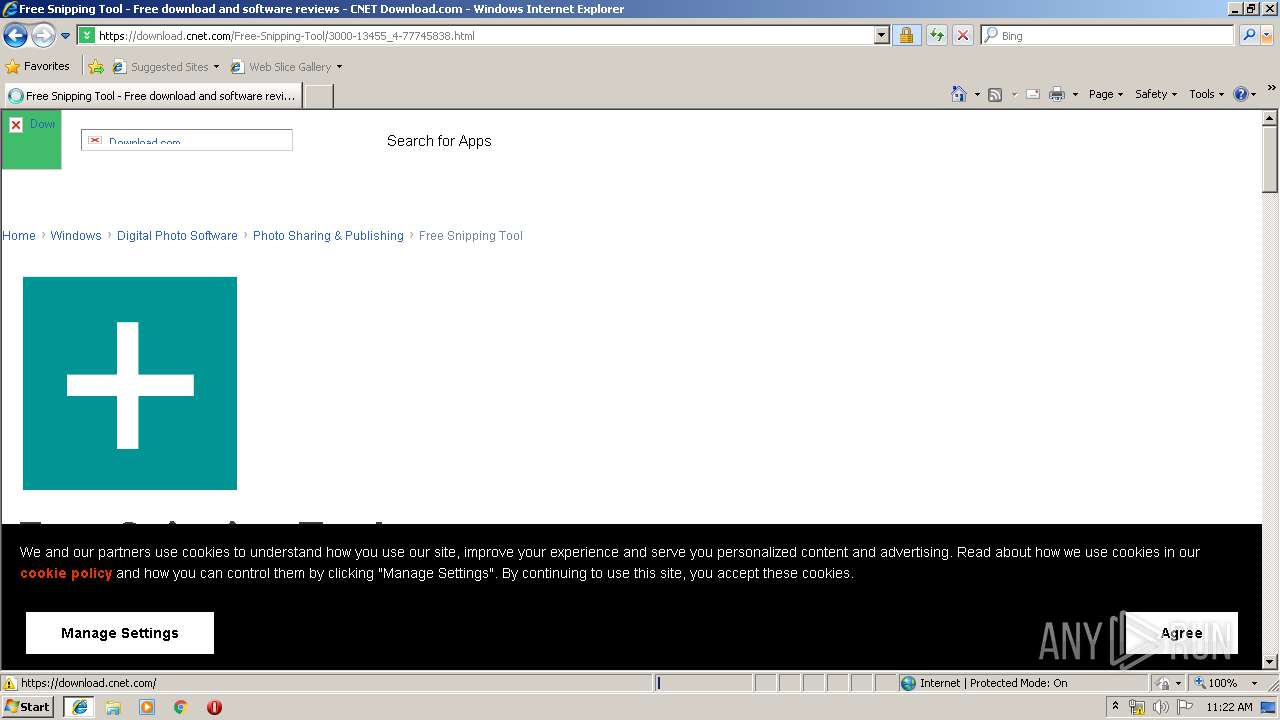Click the vertical scrollbar down arrow
This screenshot has height=720, width=1280.
[x=1270, y=661]
